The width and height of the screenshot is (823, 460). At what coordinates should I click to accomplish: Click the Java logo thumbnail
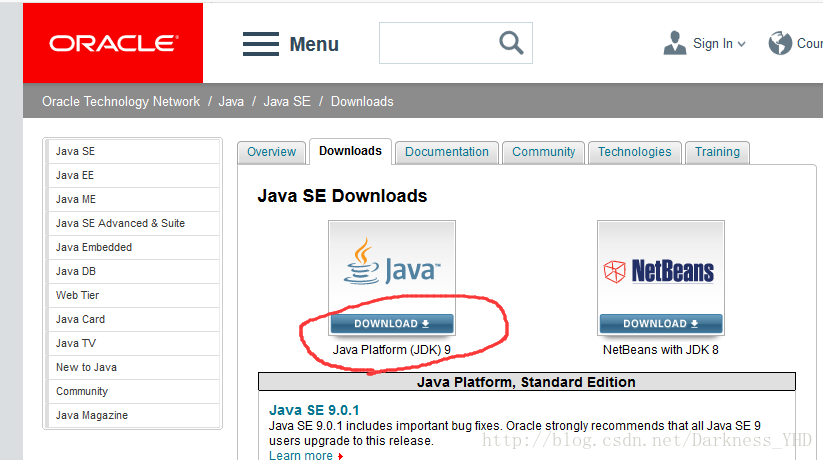[x=392, y=268]
